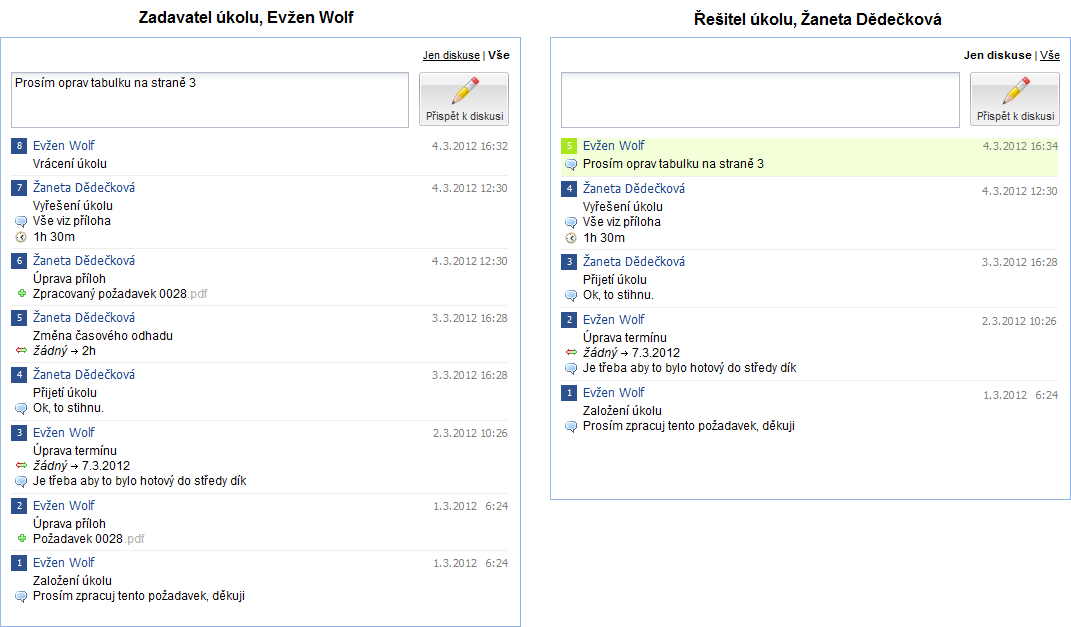
Task: Click the comment bubble beside 'Ok, to stihnu.' in left panel
Action: click(21, 408)
